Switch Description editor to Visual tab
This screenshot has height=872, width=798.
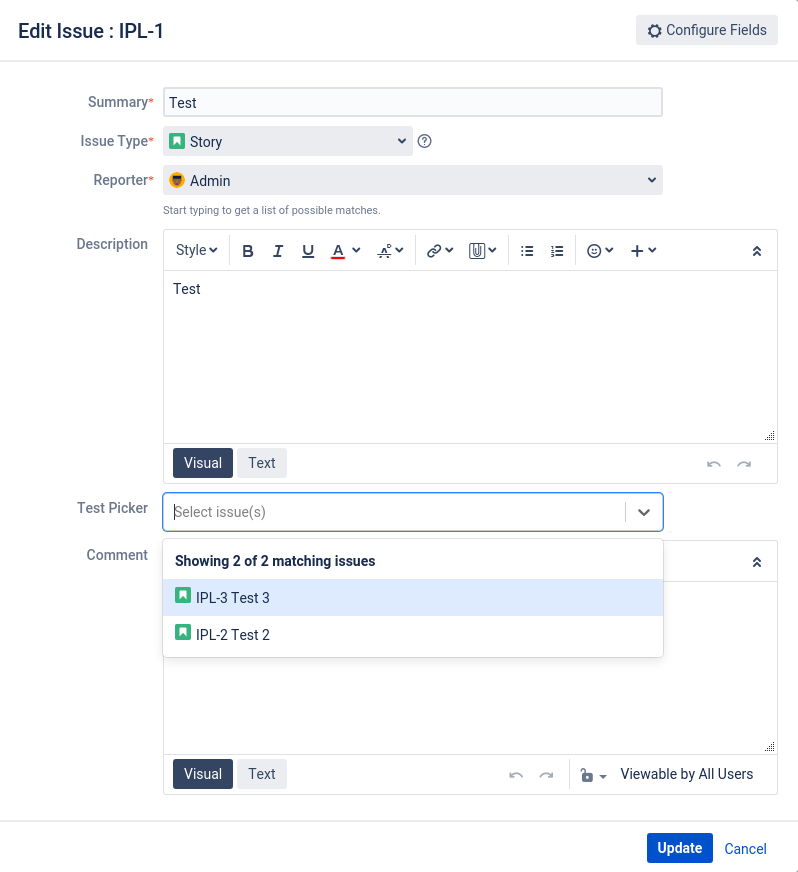click(203, 463)
